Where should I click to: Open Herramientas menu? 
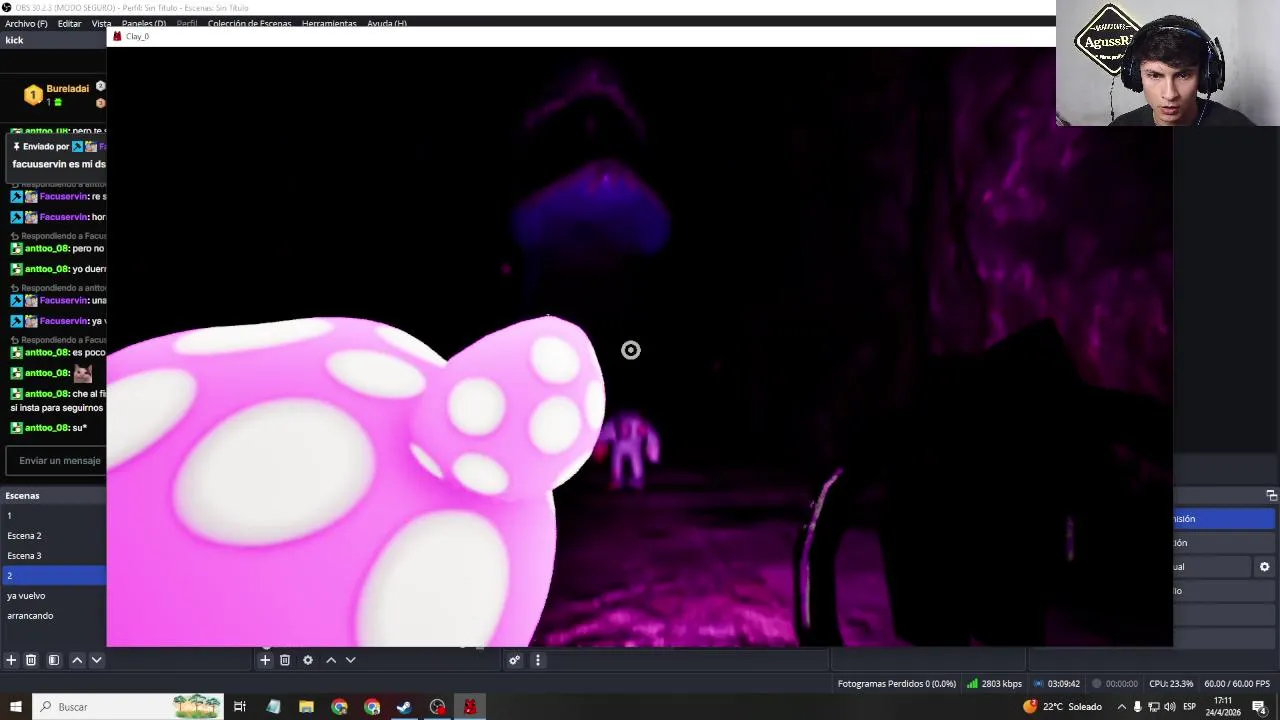(329, 23)
